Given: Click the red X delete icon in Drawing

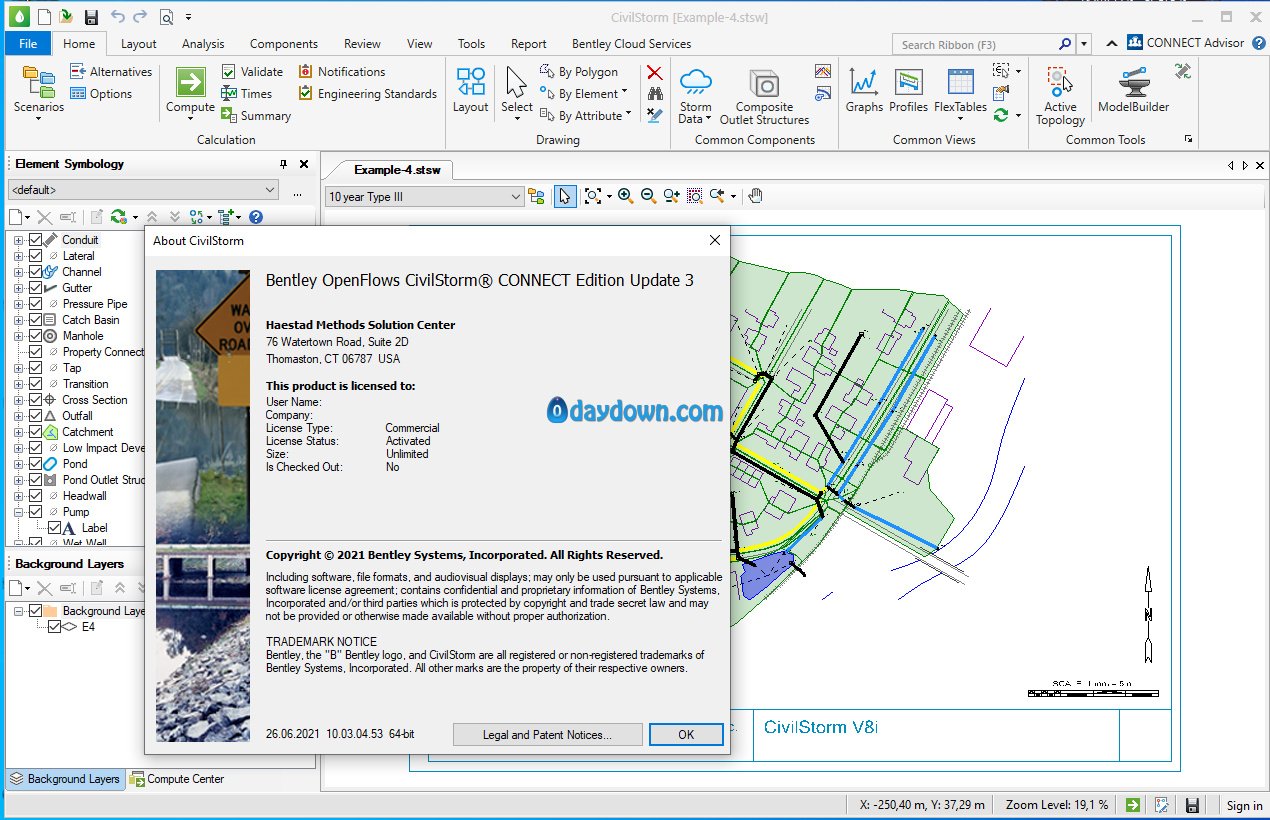Looking at the screenshot, I should (654, 72).
